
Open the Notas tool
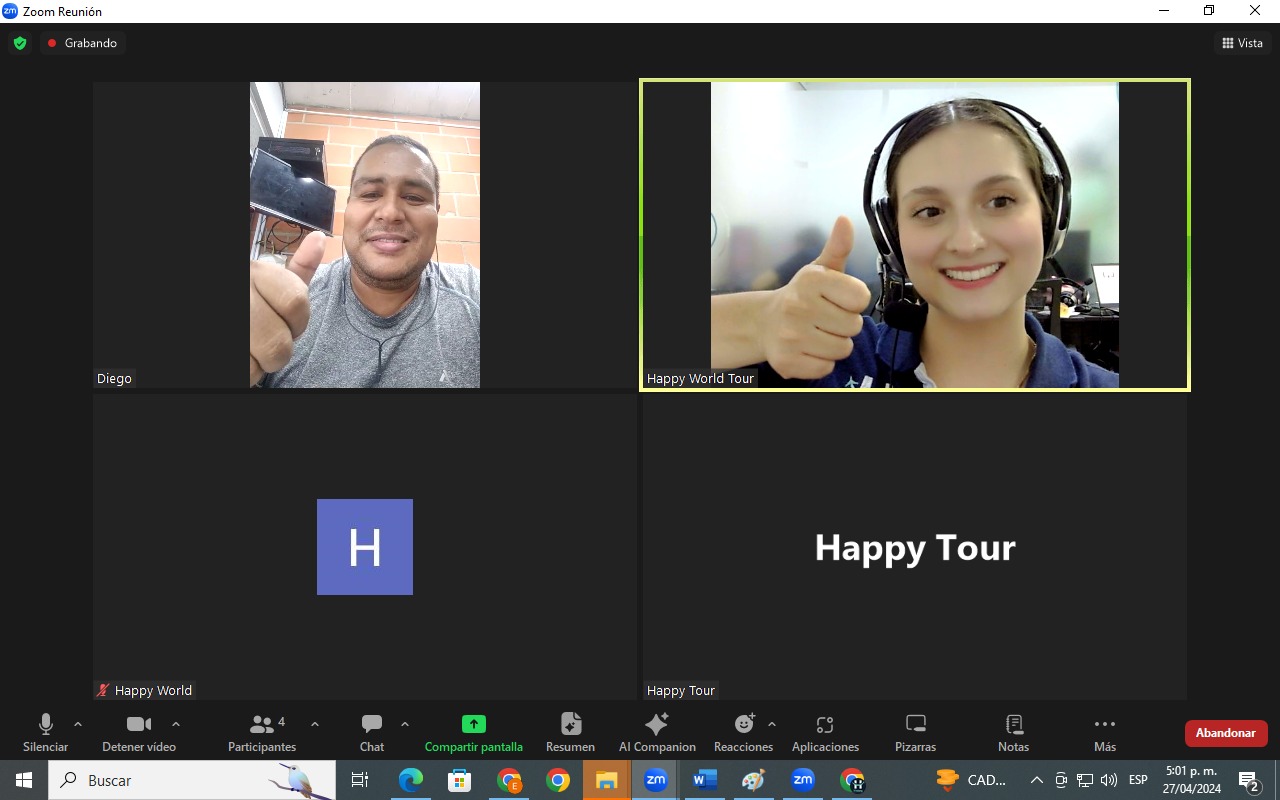(1013, 733)
